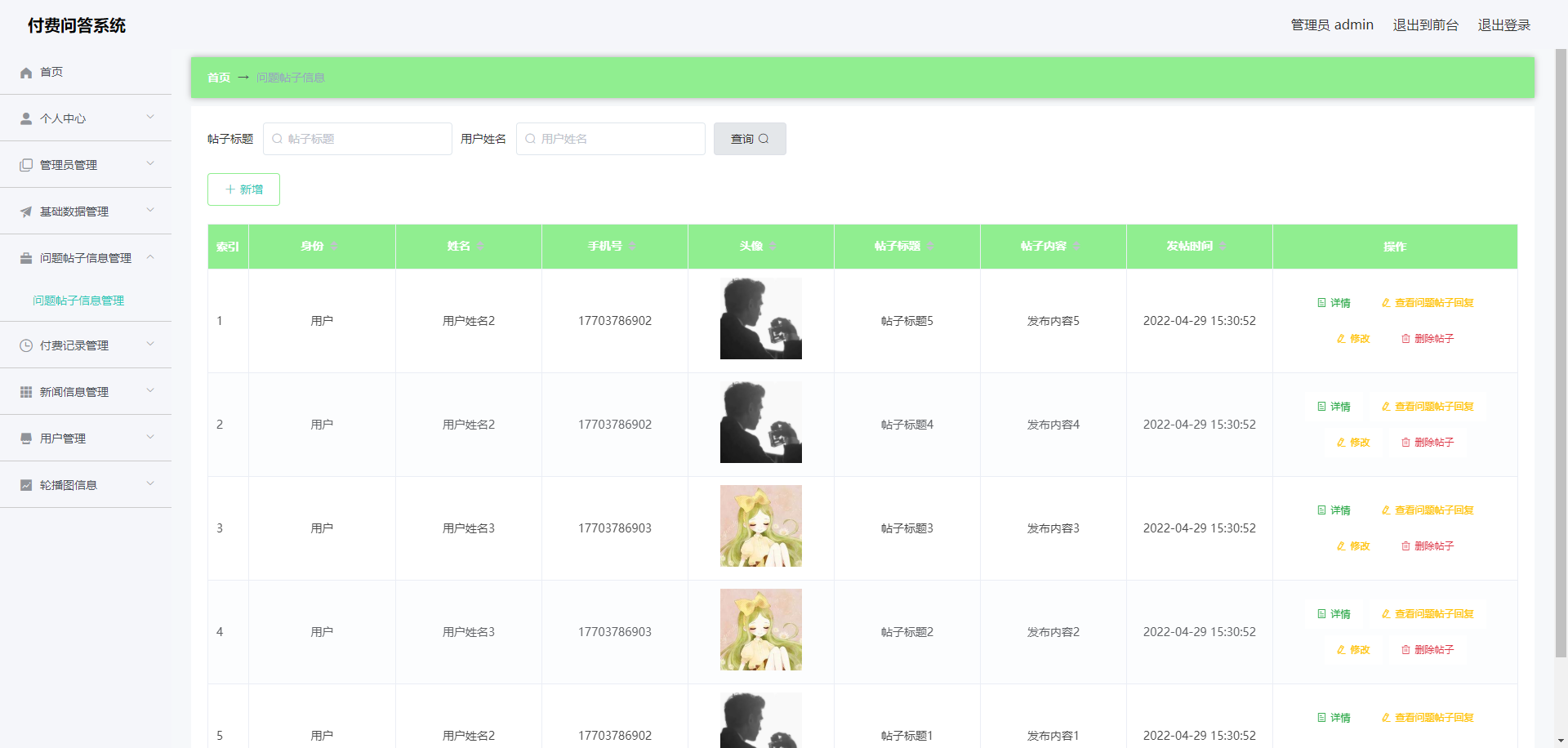Image resolution: width=1568 pixels, height=748 pixels.
Task: Expand the 用户管理 sidebar section
Action: pos(150,437)
